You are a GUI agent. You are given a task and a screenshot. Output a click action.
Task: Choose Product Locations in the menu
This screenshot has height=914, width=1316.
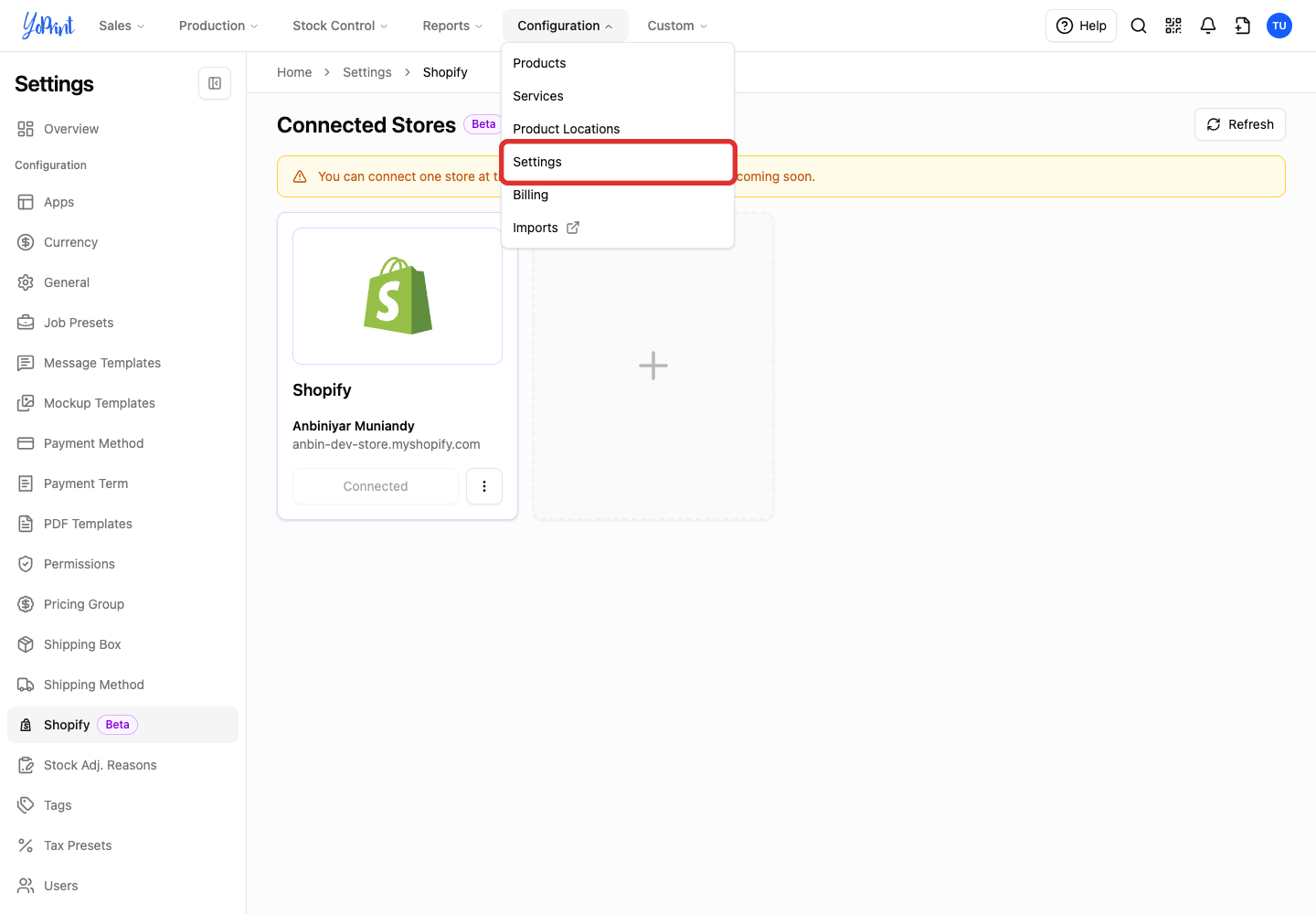tap(618, 129)
